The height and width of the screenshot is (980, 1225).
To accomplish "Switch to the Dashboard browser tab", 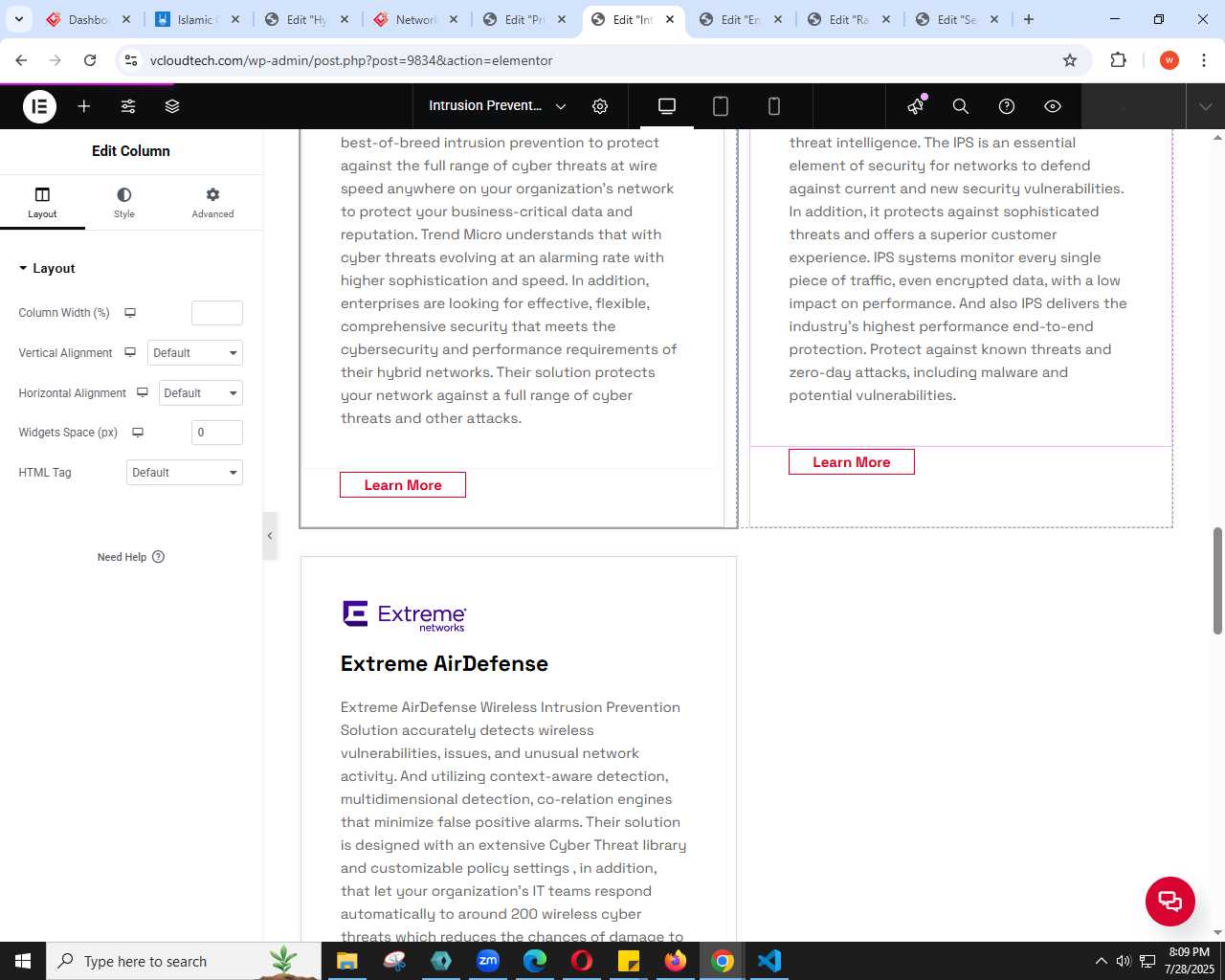I will click(x=89, y=19).
